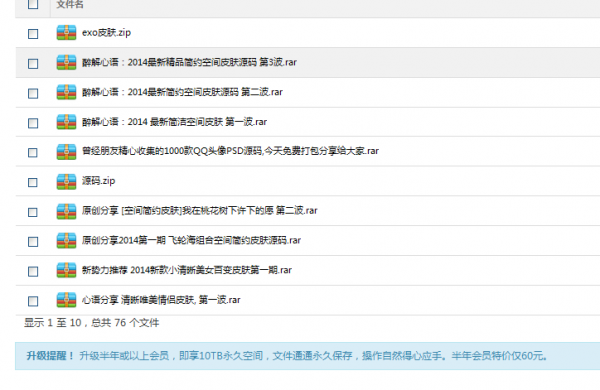This screenshot has width=600, height=390.
Task: Open the file exo皮肤.zip
Action: point(106,33)
